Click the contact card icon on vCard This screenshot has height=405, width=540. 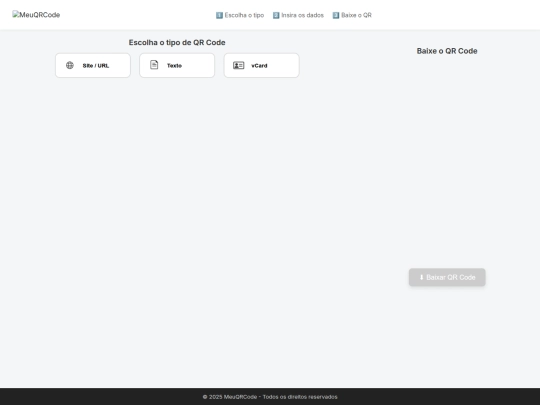click(238, 65)
